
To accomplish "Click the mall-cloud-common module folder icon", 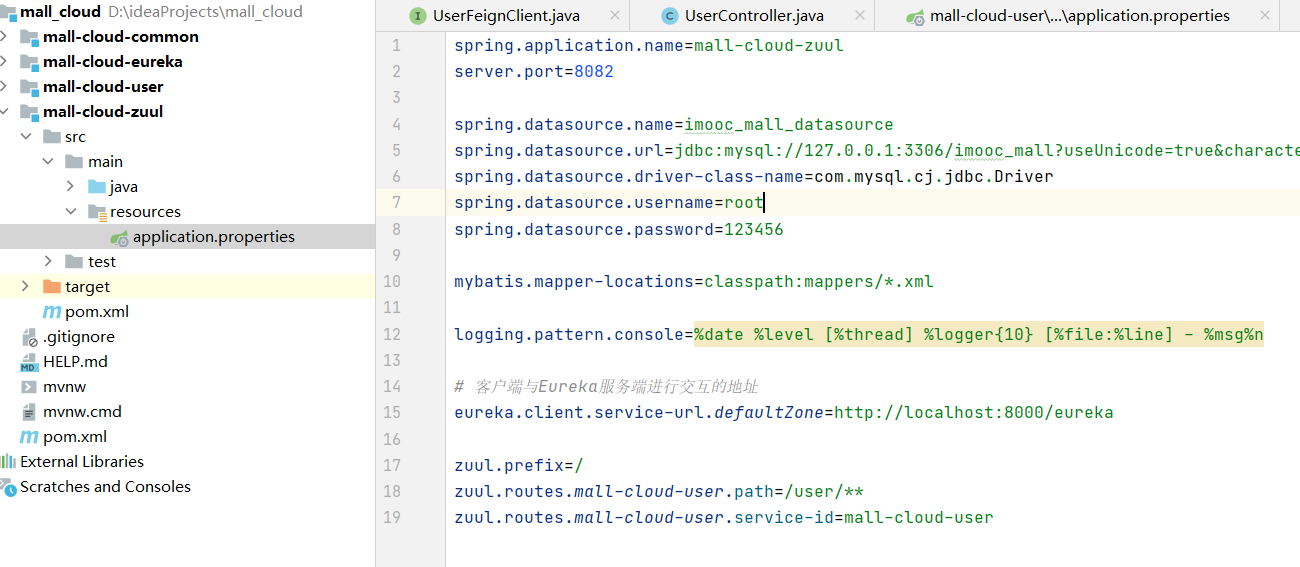I will tap(29, 37).
